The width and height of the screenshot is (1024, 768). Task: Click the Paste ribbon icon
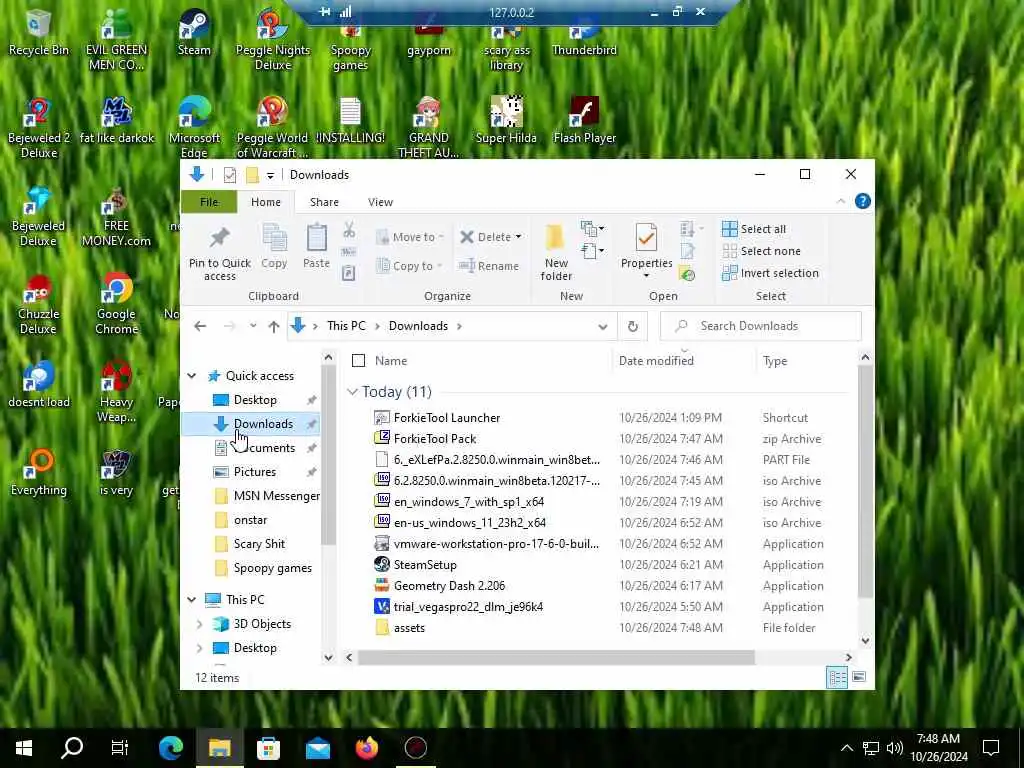tap(317, 238)
